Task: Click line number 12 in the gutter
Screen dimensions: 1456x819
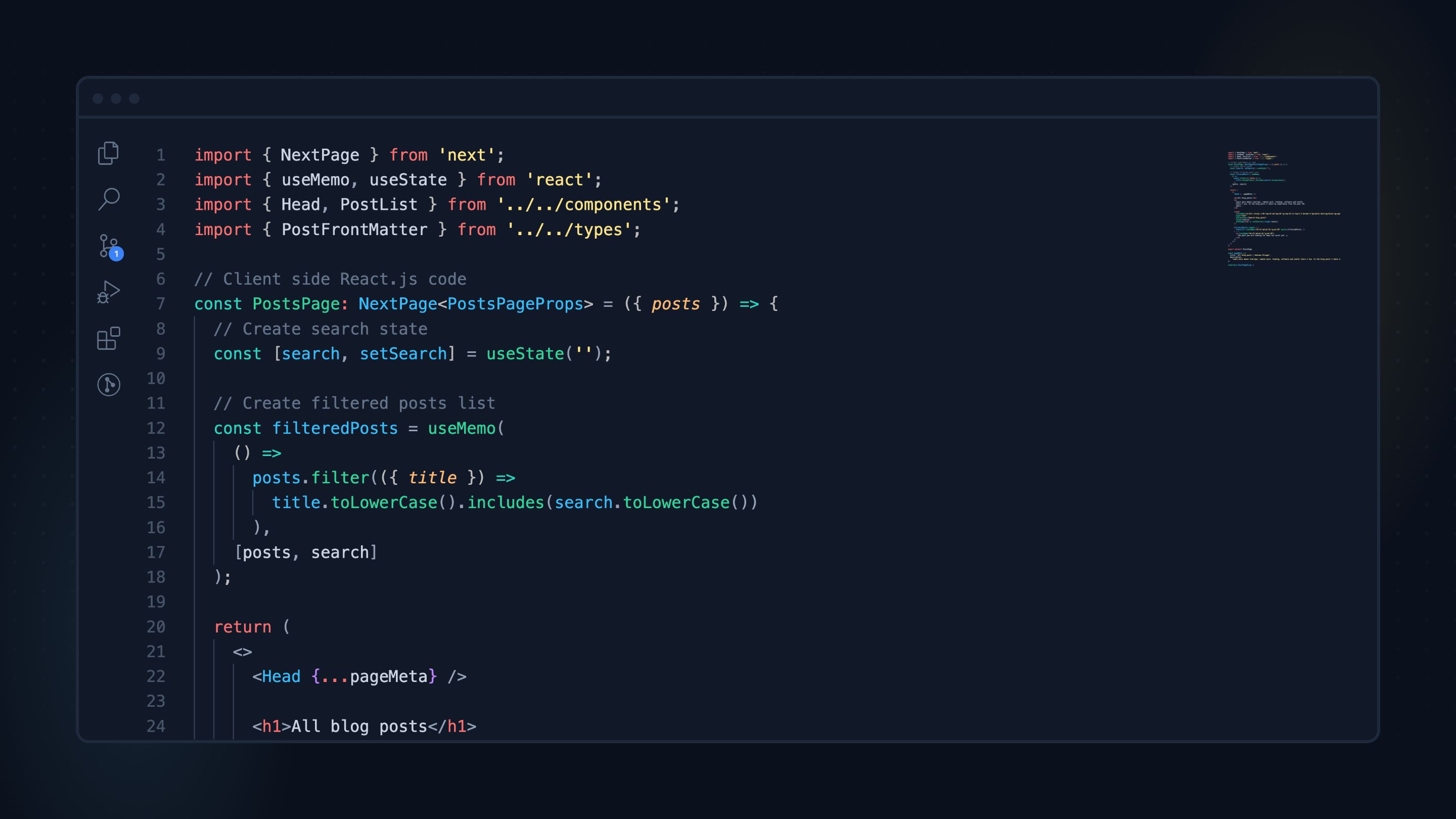Action: pyautogui.click(x=156, y=428)
